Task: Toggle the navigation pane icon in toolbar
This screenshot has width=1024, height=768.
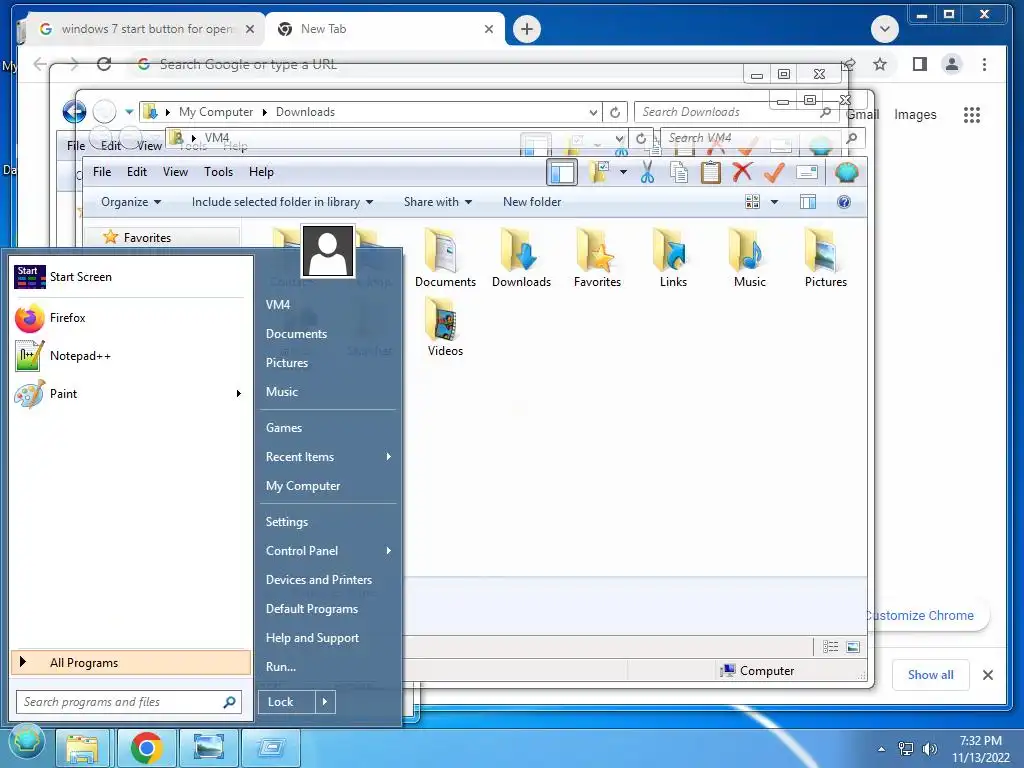Action: (562, 172)
